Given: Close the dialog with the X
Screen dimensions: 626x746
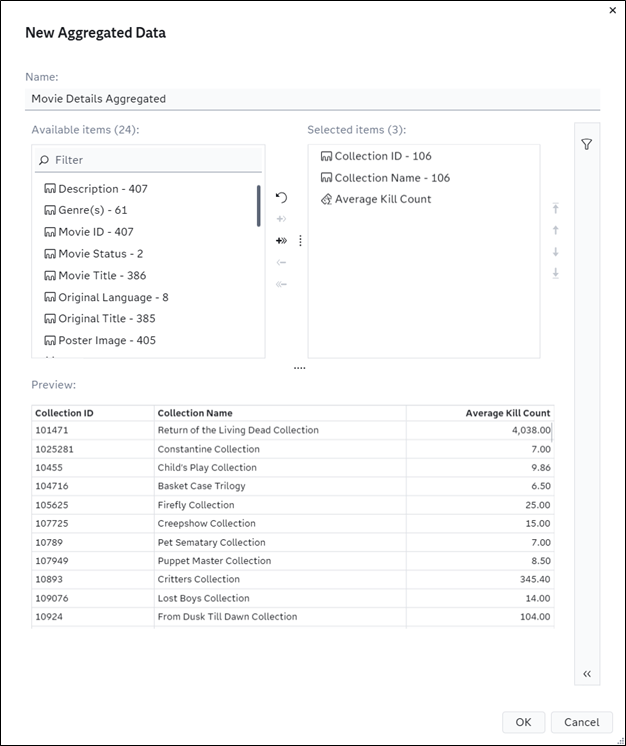Looking at the screenshot, I should click(x=613, y=10).
